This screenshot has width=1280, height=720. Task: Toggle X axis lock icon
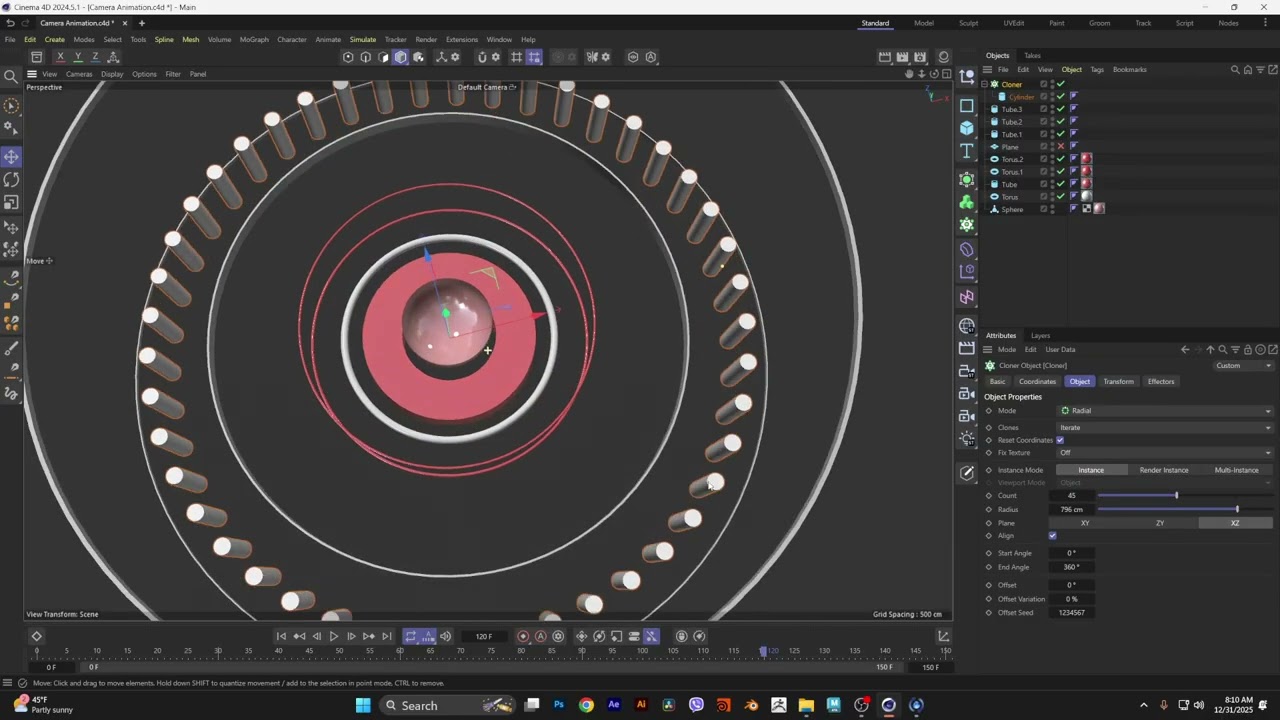60,57
